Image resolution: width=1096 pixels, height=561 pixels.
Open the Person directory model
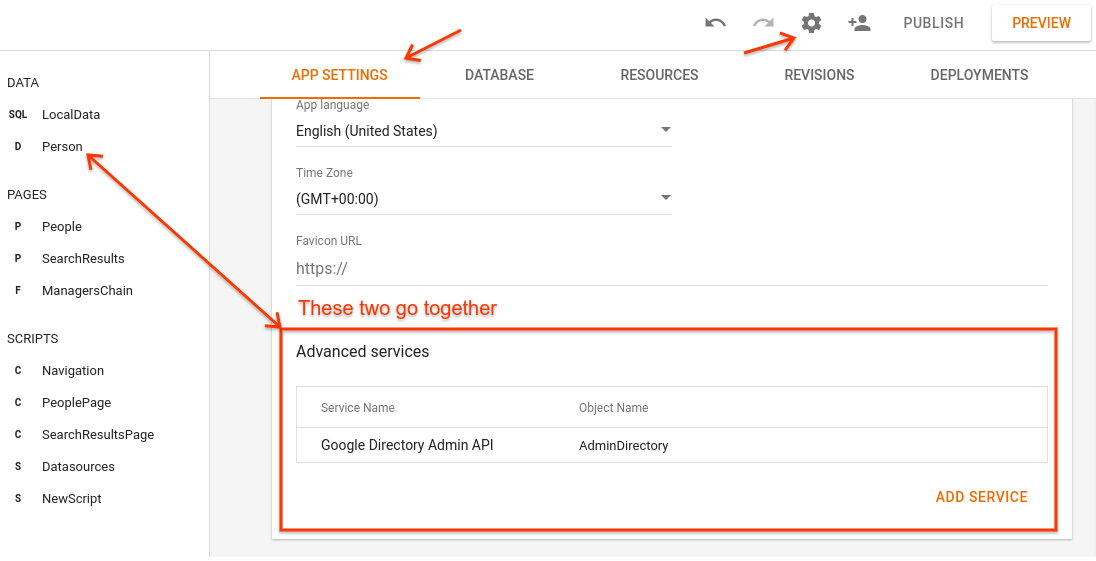(62, 147)
